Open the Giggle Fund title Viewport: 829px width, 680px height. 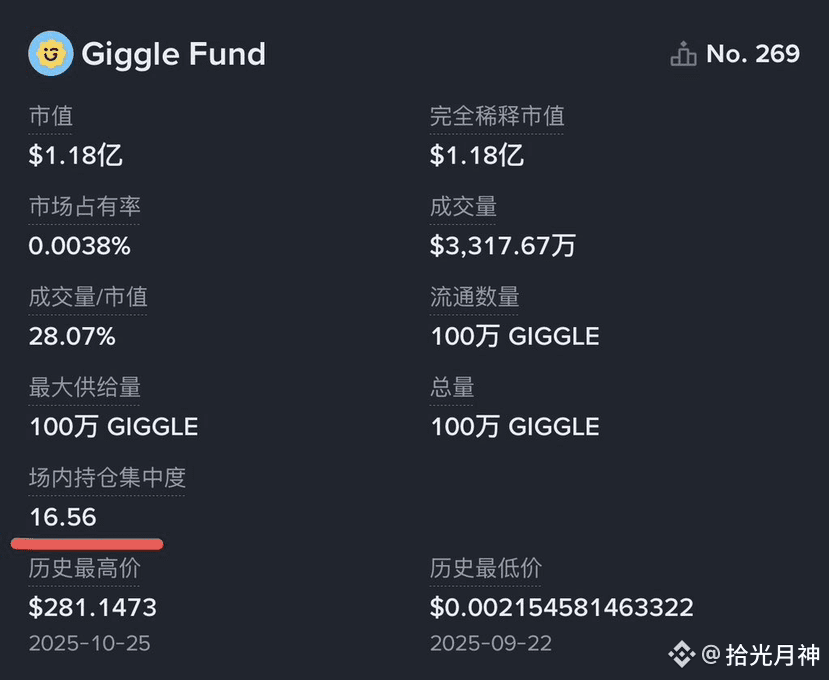tap(173, 54)
